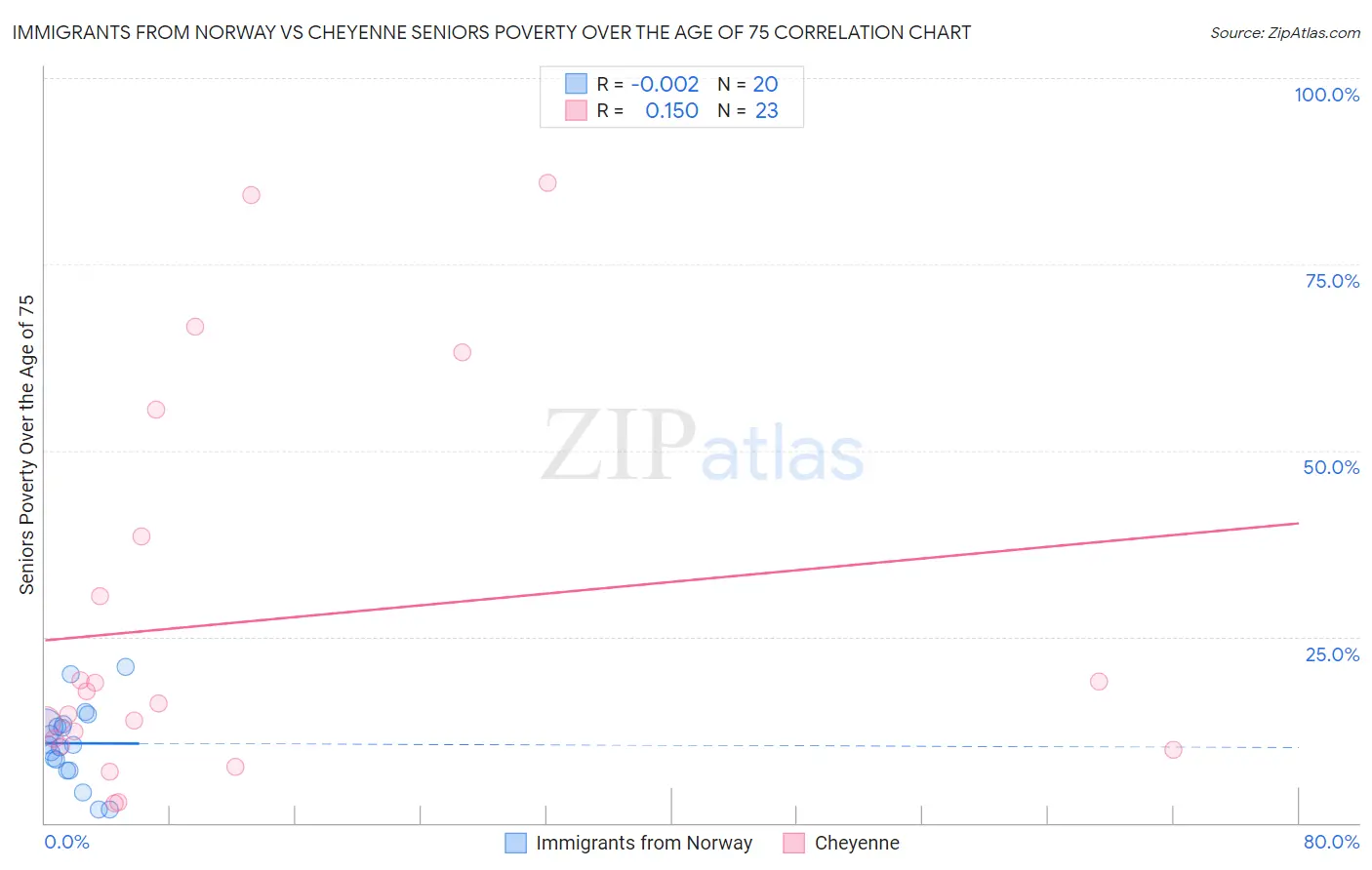Click the far-right pink point near 10%
The height and width of the screenshot is (870, 1372).
tap(1173, 750)
